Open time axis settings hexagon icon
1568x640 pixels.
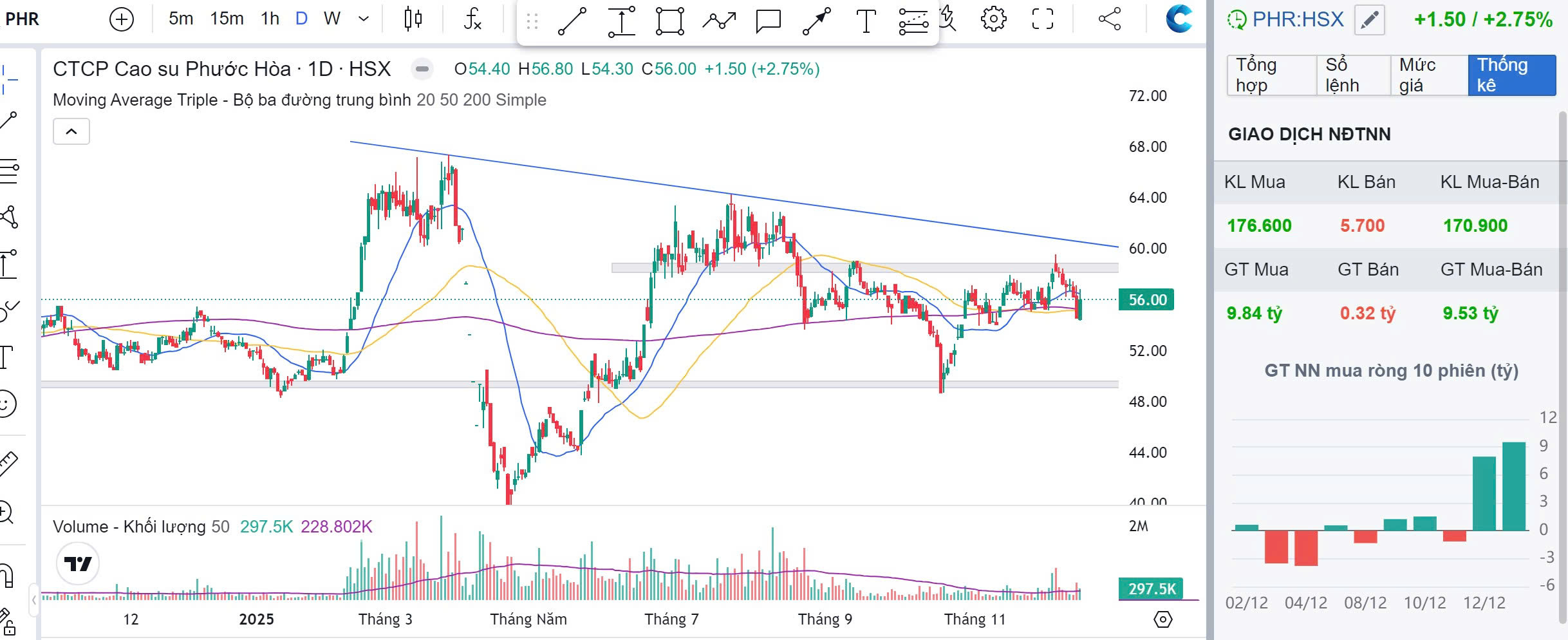1162,619
